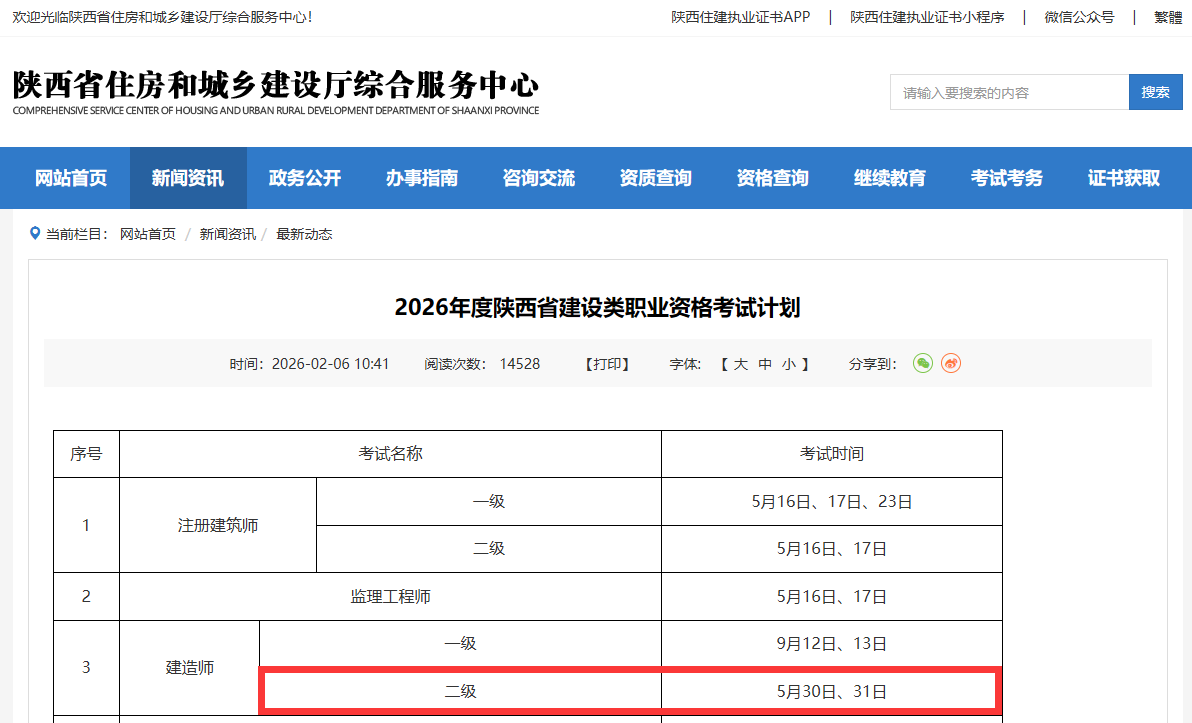The image size is (1192, 723).
Task: Set font size to 大 (large)
Action: (741, 364)
